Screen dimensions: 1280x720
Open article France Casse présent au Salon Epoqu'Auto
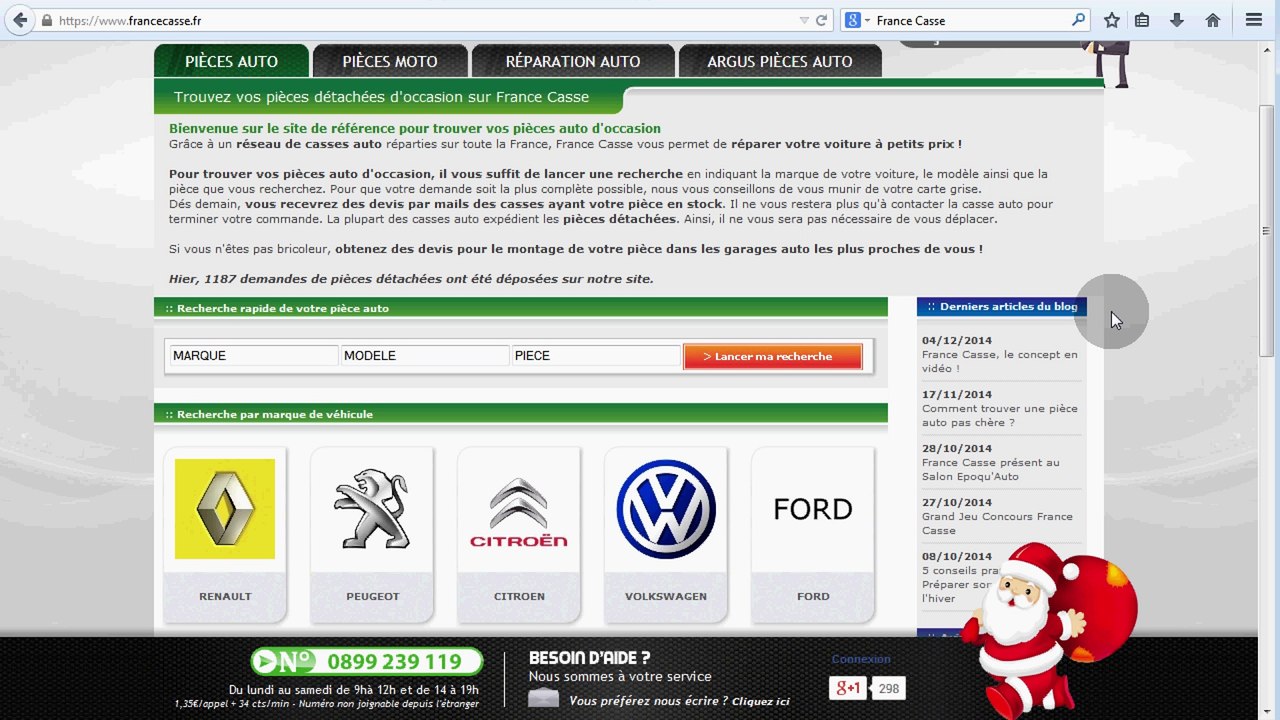tap(990, 469)
